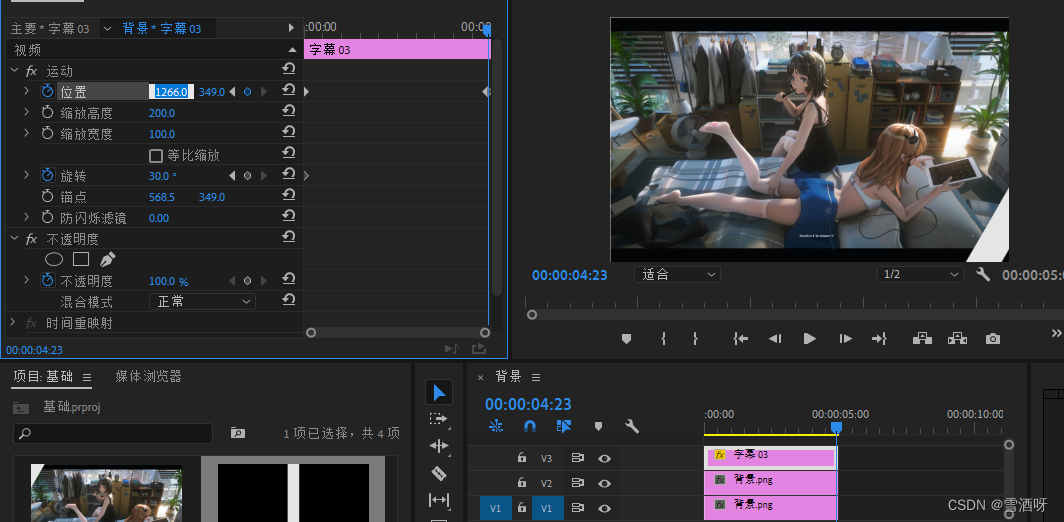The height and width of the screenshot is (522, 1064).
Task: Toggle Snap magnet in timeline
Action: [530, 426]
